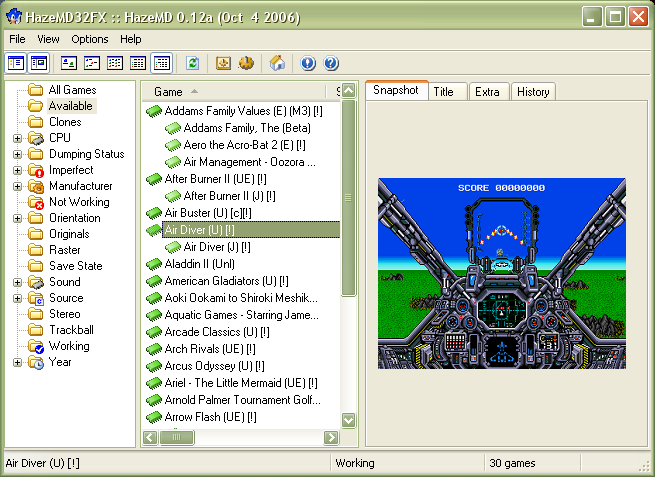
Task: Expand the CPU folder node
Action: pos(18,138)
